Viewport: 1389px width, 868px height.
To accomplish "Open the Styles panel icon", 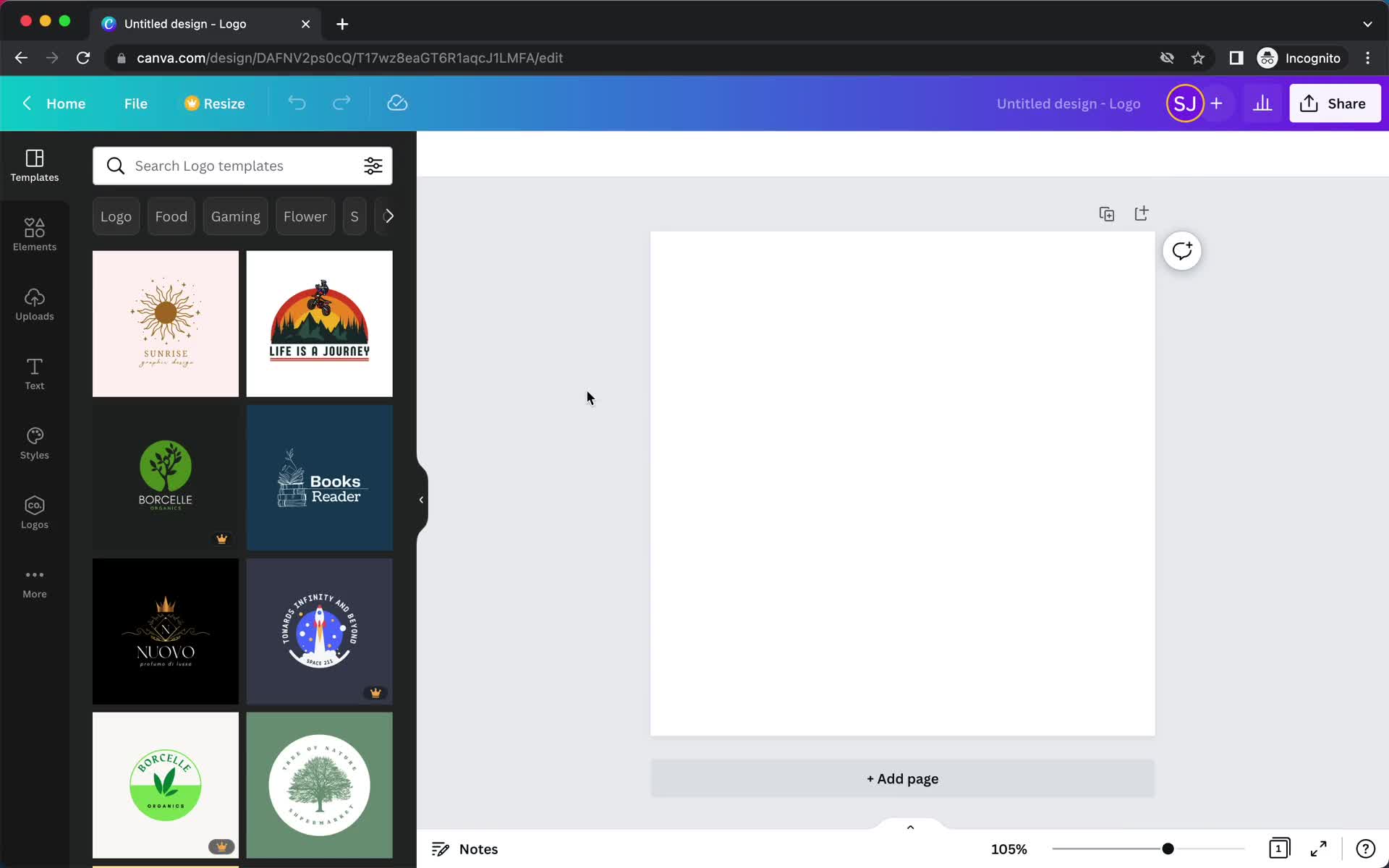I will pos(34,441).
